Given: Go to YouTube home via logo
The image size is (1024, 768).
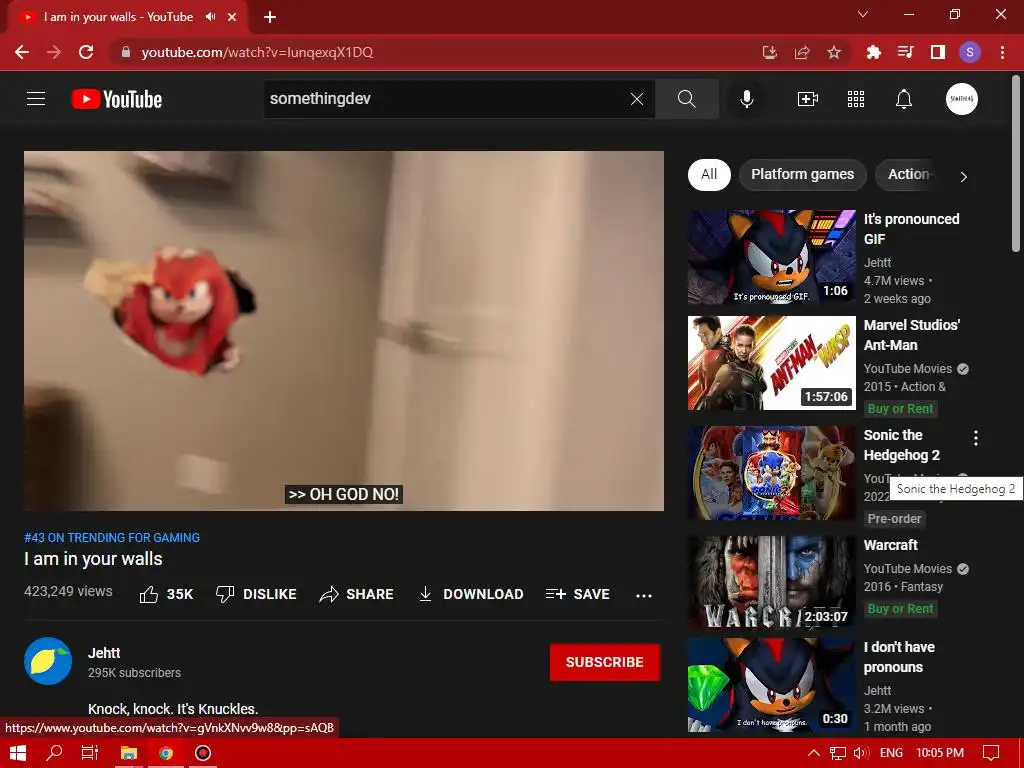Looking at the screenshot, I should click(x=117, y=99).
